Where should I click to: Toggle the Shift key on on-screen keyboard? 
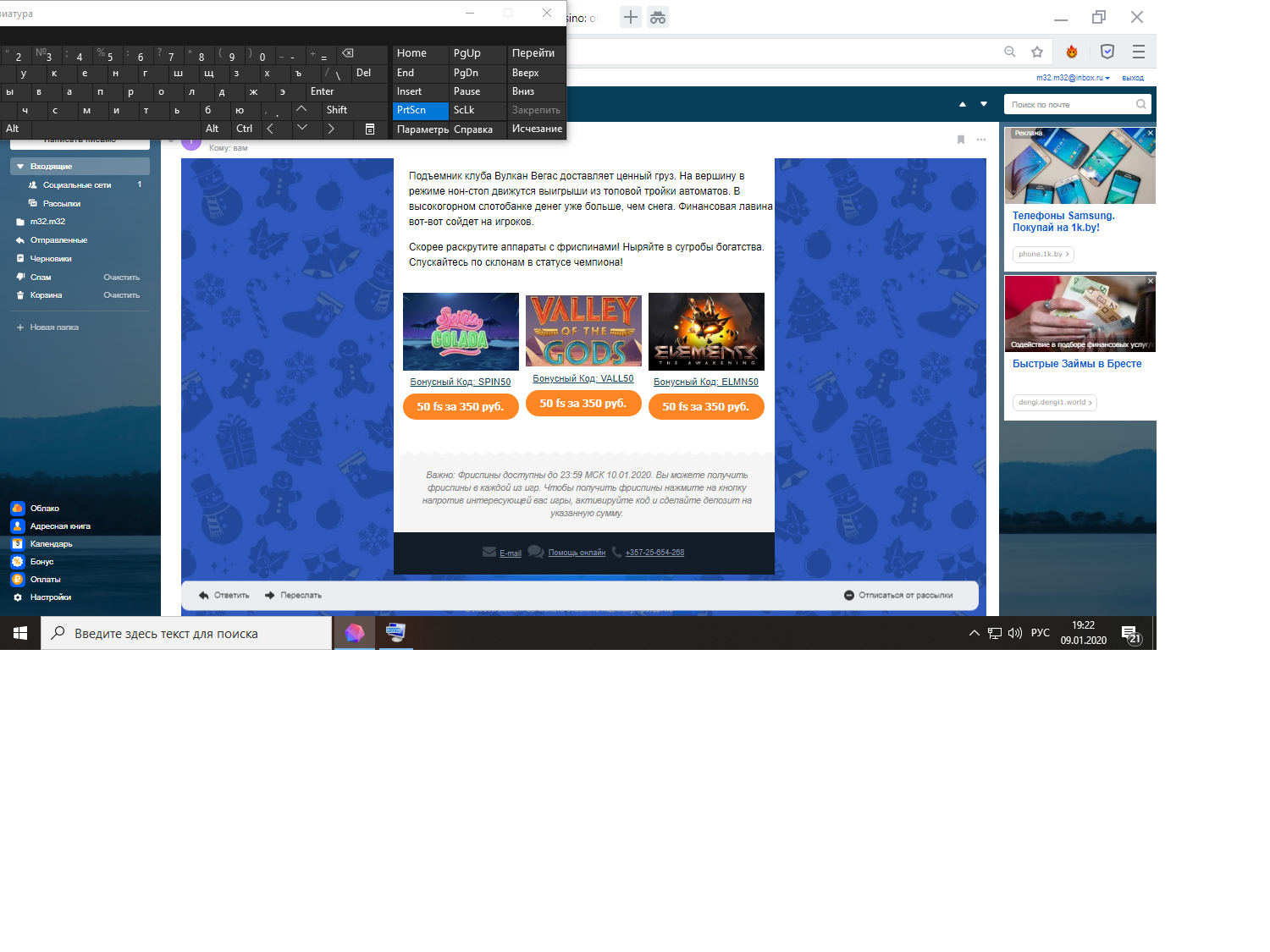click(356, 110)
